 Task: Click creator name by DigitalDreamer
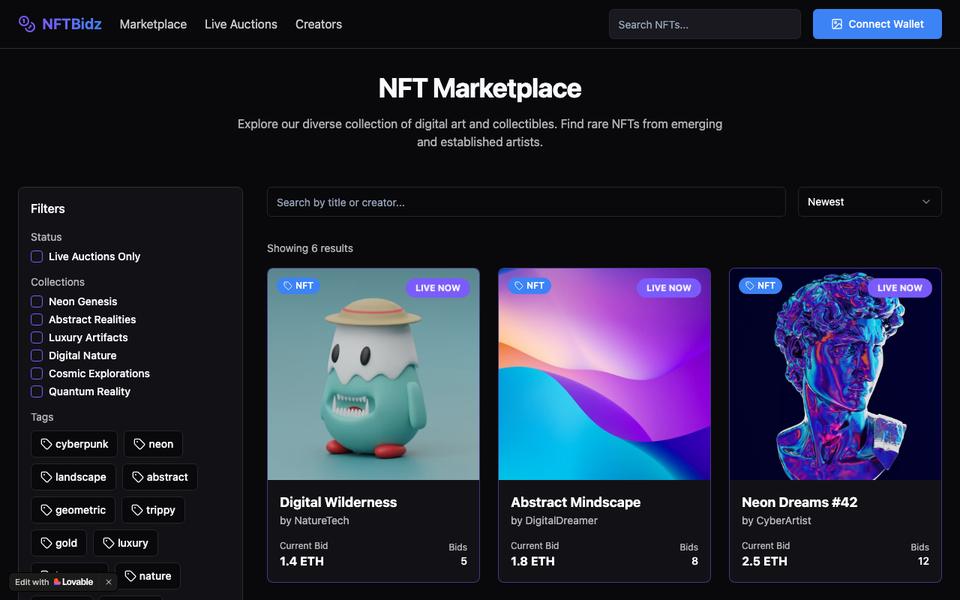click(554, 520)
